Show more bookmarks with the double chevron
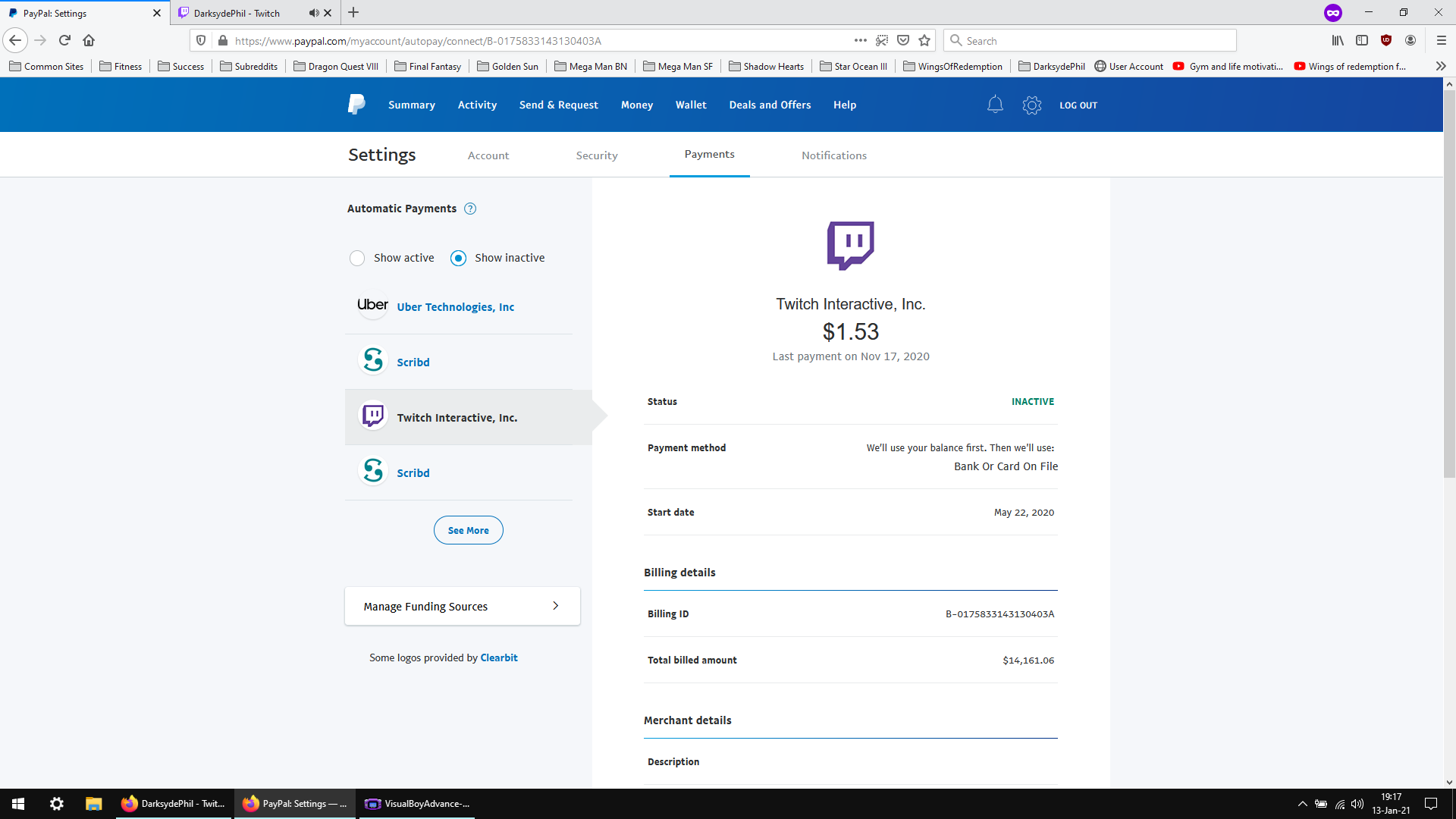Image resolution: width=1456 pixels, height=819 pixels. click(x=1441, y=66)
